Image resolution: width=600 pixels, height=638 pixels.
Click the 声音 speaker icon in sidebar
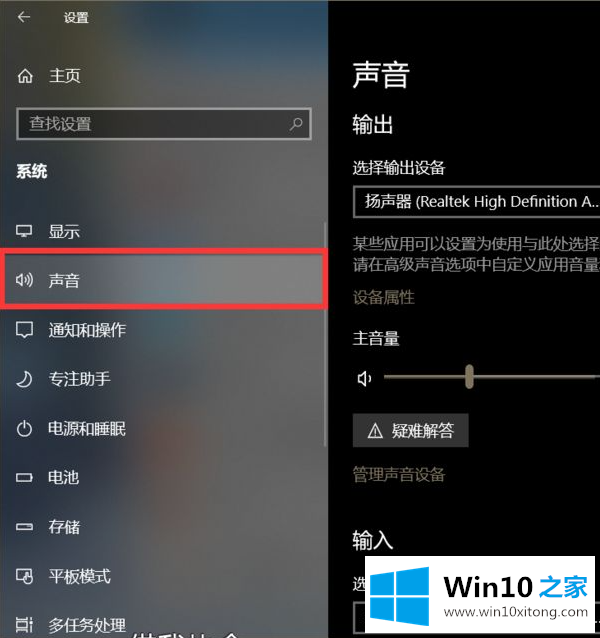tap(24, 280)
